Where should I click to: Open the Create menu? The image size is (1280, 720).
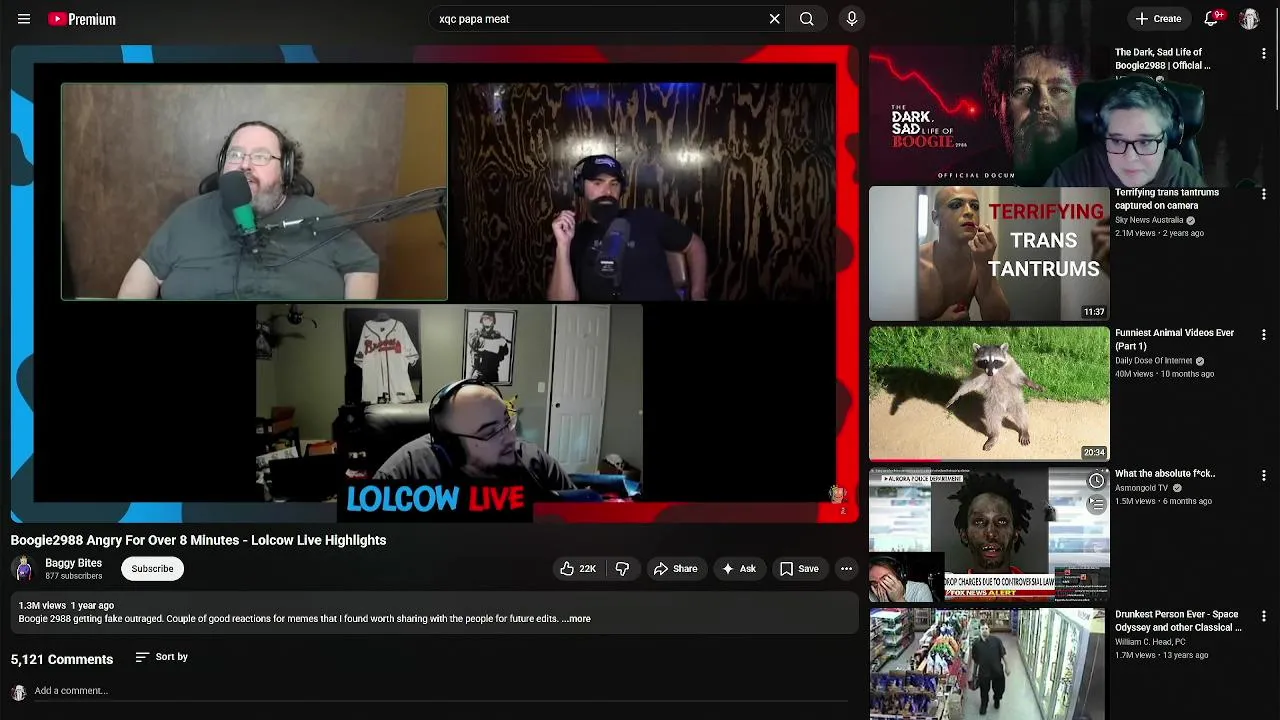[1159, 19]
